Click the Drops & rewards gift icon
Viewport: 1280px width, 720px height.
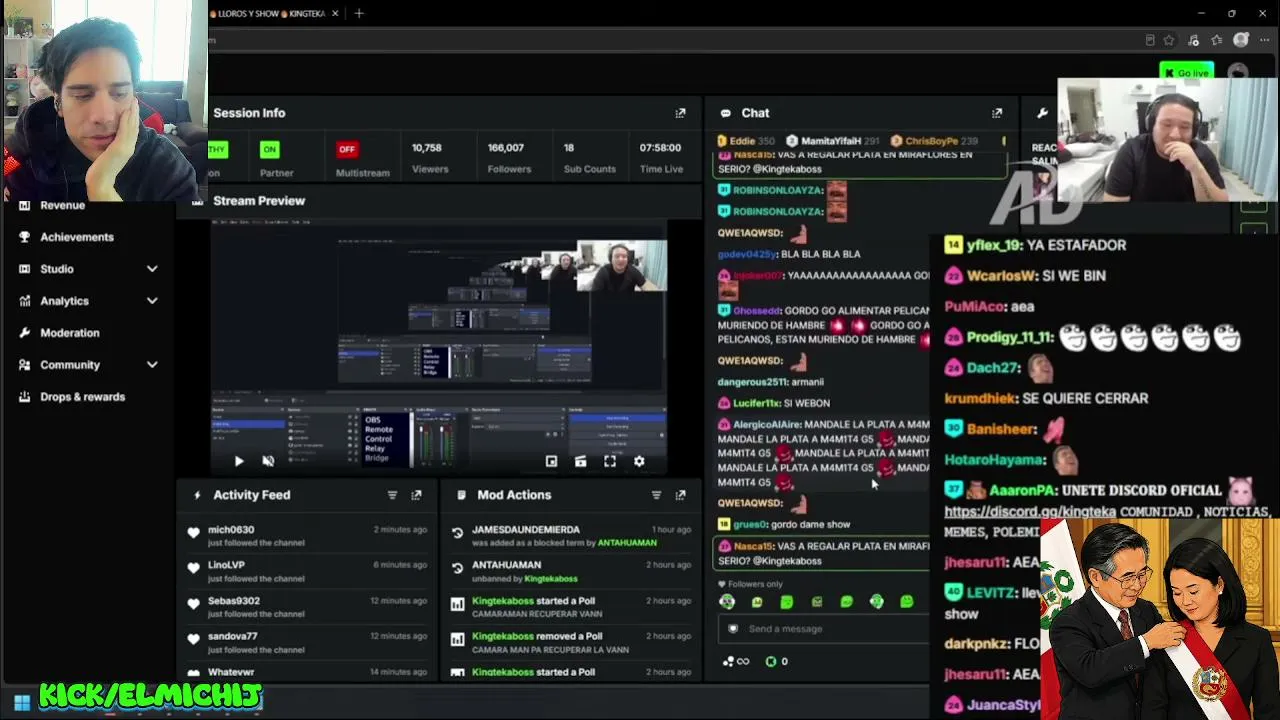point(24,397)
